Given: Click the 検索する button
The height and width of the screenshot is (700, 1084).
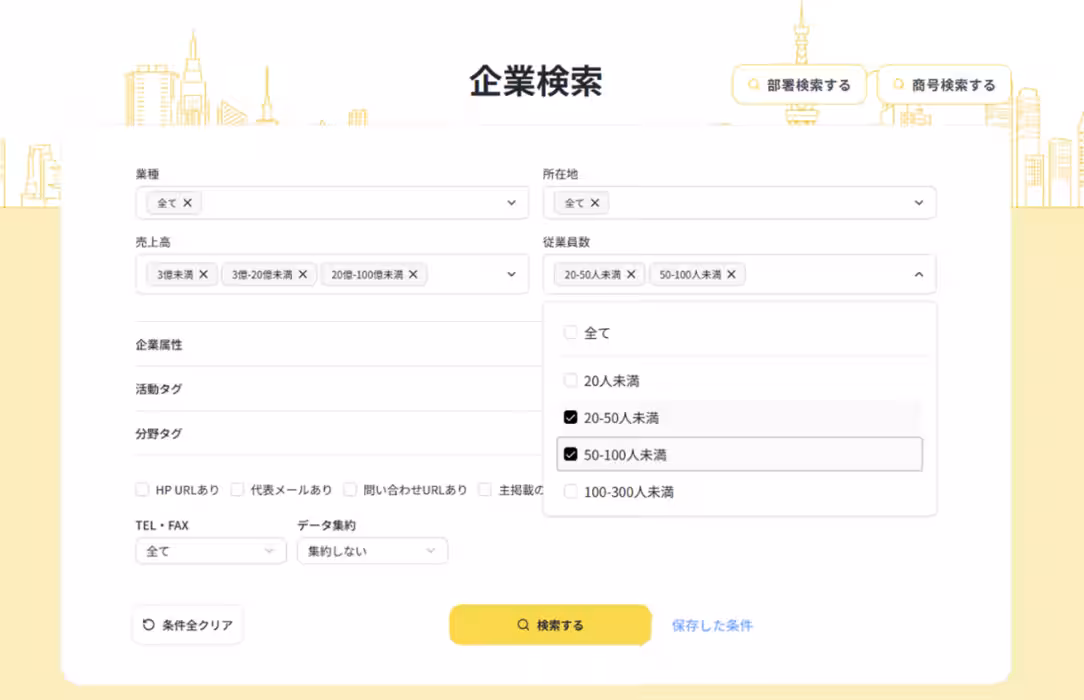Looking at the screenshot, I should click(549, 624).
